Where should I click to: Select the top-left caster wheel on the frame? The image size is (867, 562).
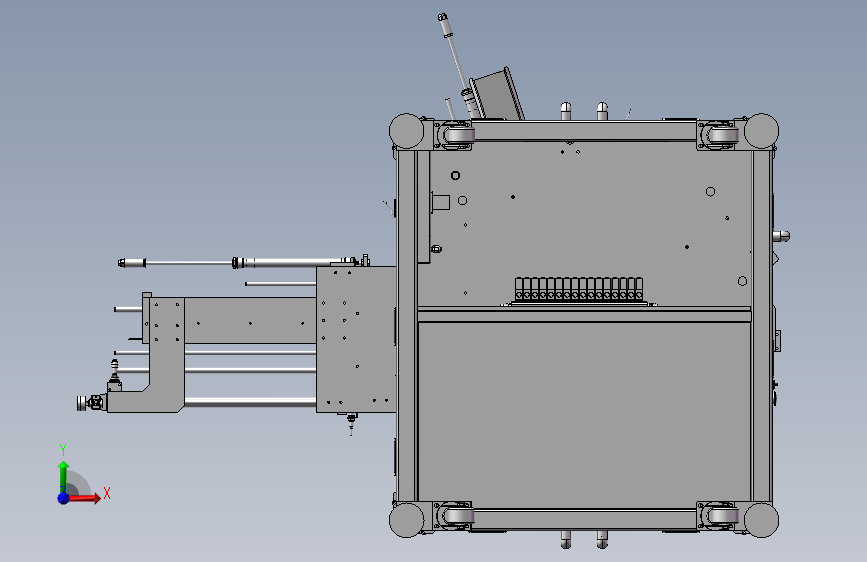point(458,134)
